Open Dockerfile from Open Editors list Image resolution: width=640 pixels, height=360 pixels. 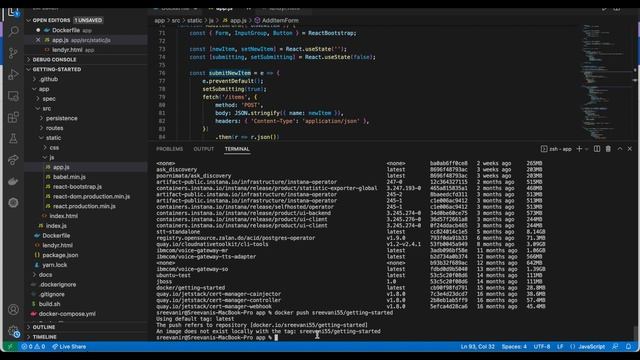(x=66, y=30)
